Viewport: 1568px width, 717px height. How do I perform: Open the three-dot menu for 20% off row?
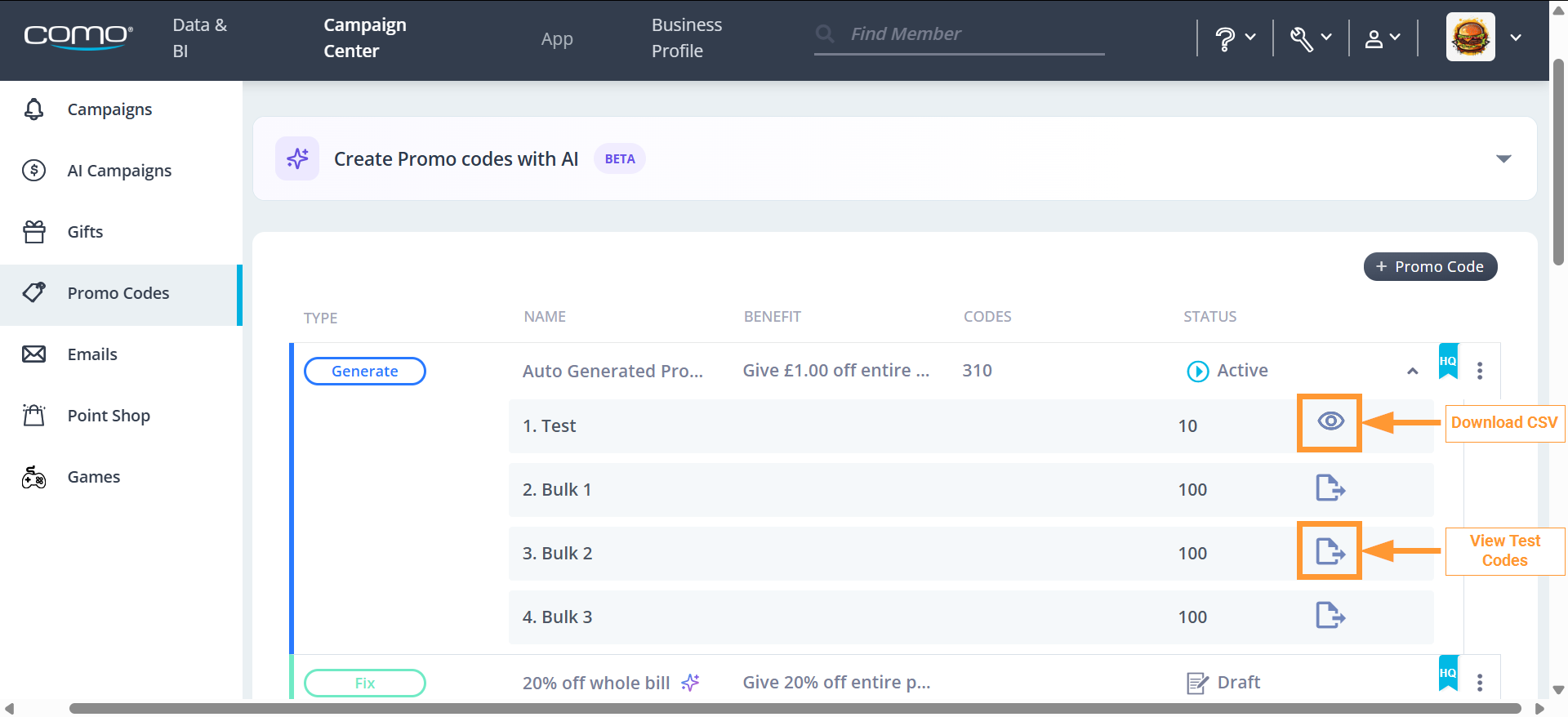pyautogui.click(x=1480, y=683)
